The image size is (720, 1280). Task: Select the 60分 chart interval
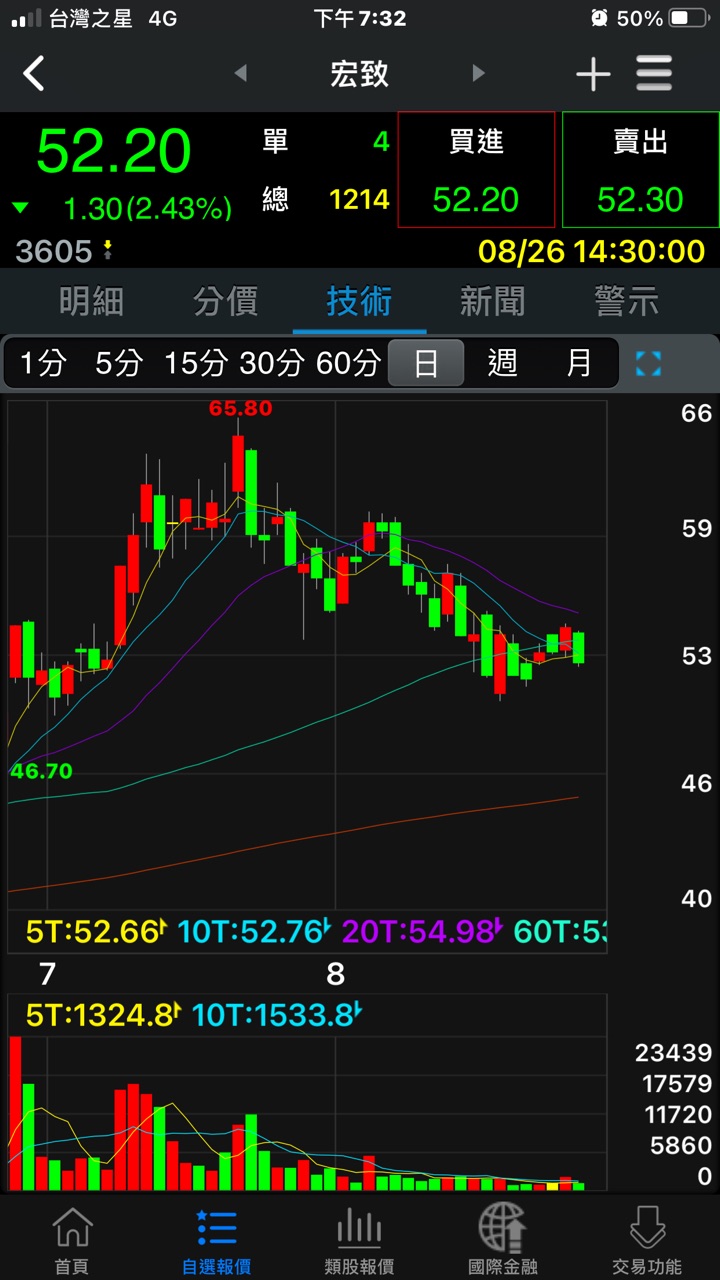click(x=348, y=363)
